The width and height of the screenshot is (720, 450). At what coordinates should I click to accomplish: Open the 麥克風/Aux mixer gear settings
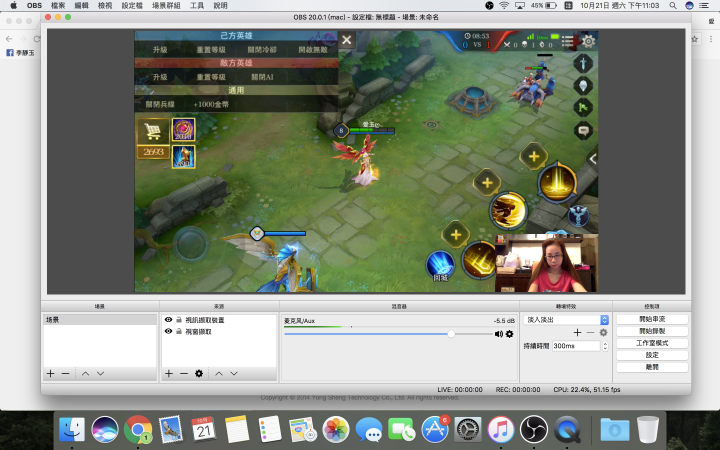pyautogui.click(x=510, y=334)
